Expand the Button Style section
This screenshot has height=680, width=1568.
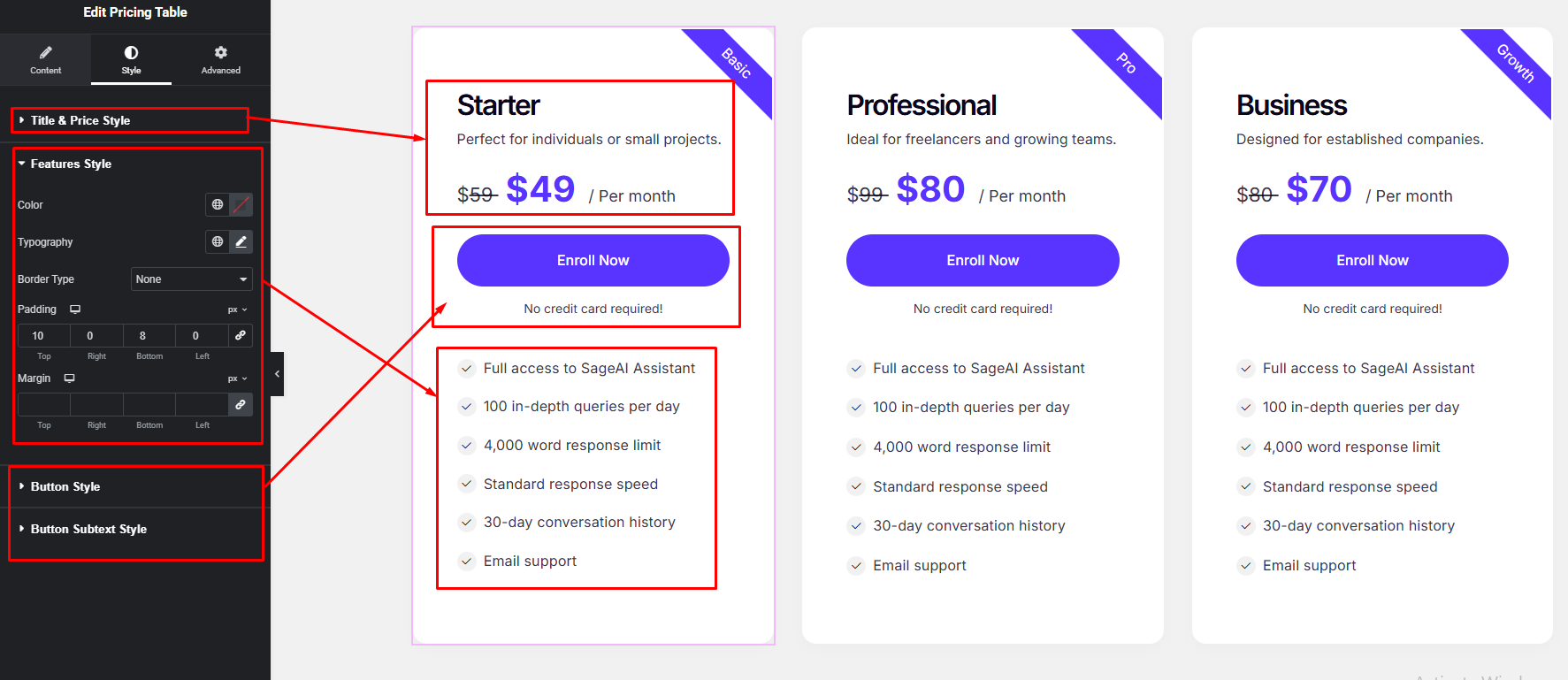tap(65, 486)
